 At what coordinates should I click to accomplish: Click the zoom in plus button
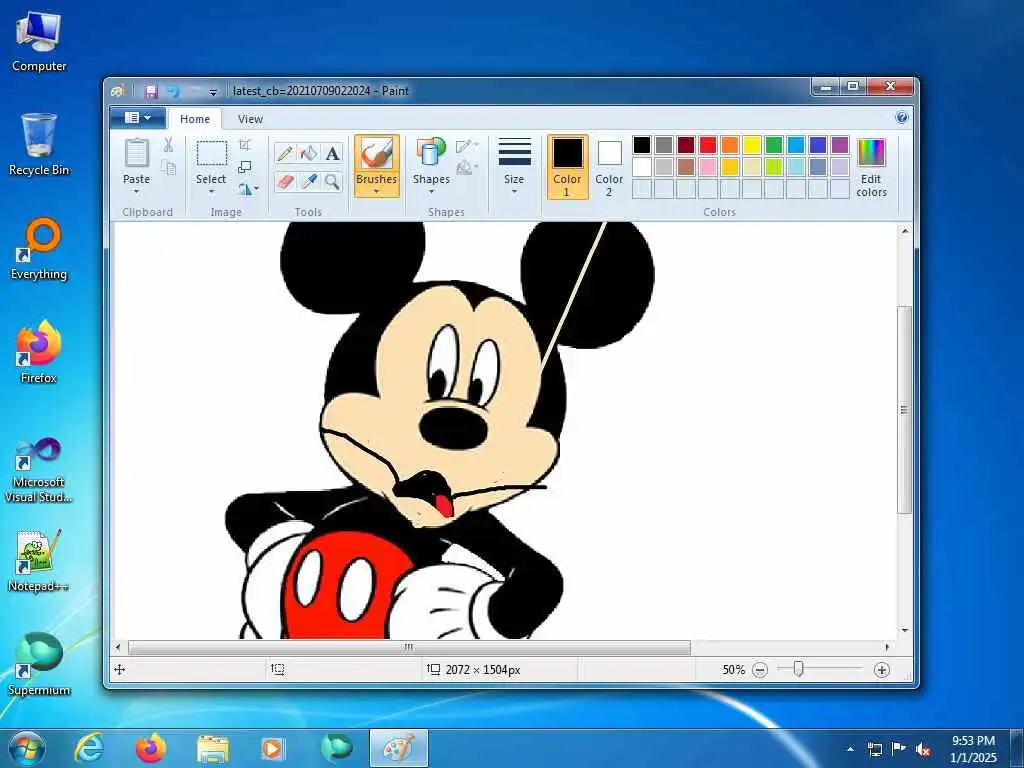pos(882,670)
